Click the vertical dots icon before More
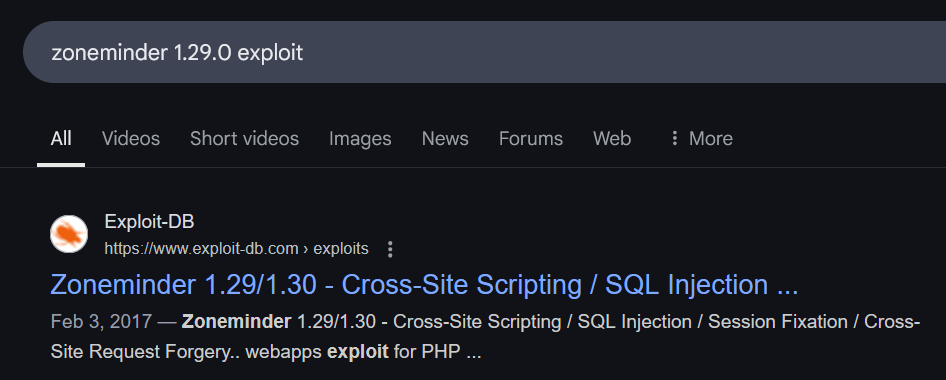This screenshot has height=380, width=946. (675, 139)
